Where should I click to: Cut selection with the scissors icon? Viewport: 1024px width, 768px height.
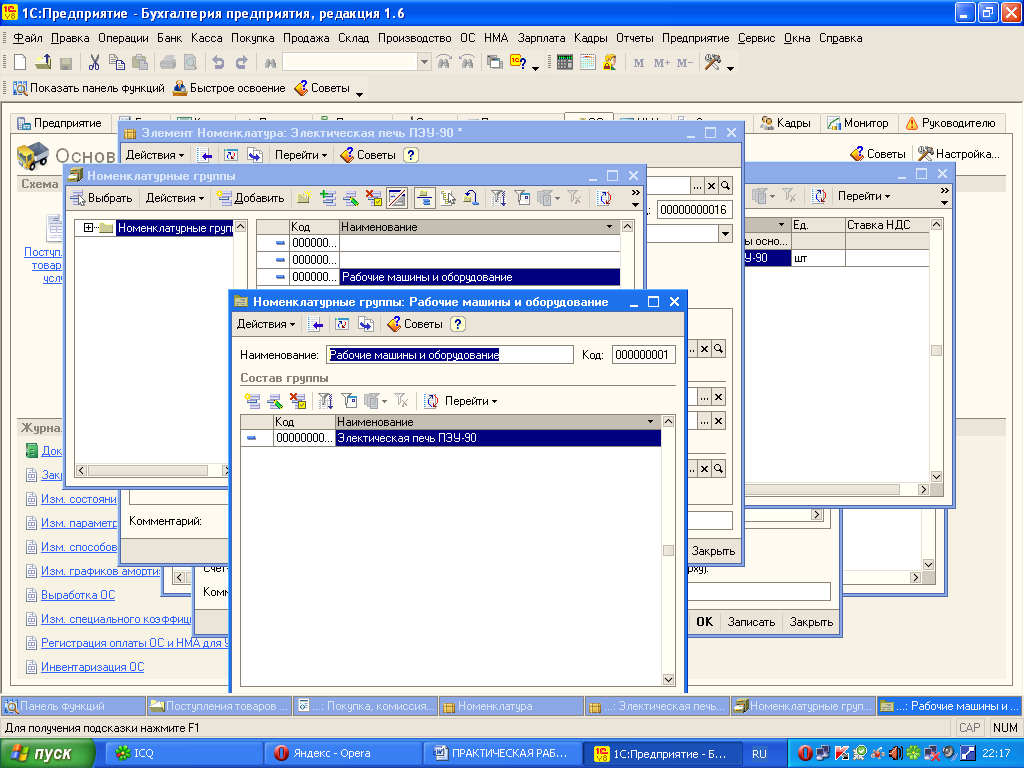(x=94, y=62)
